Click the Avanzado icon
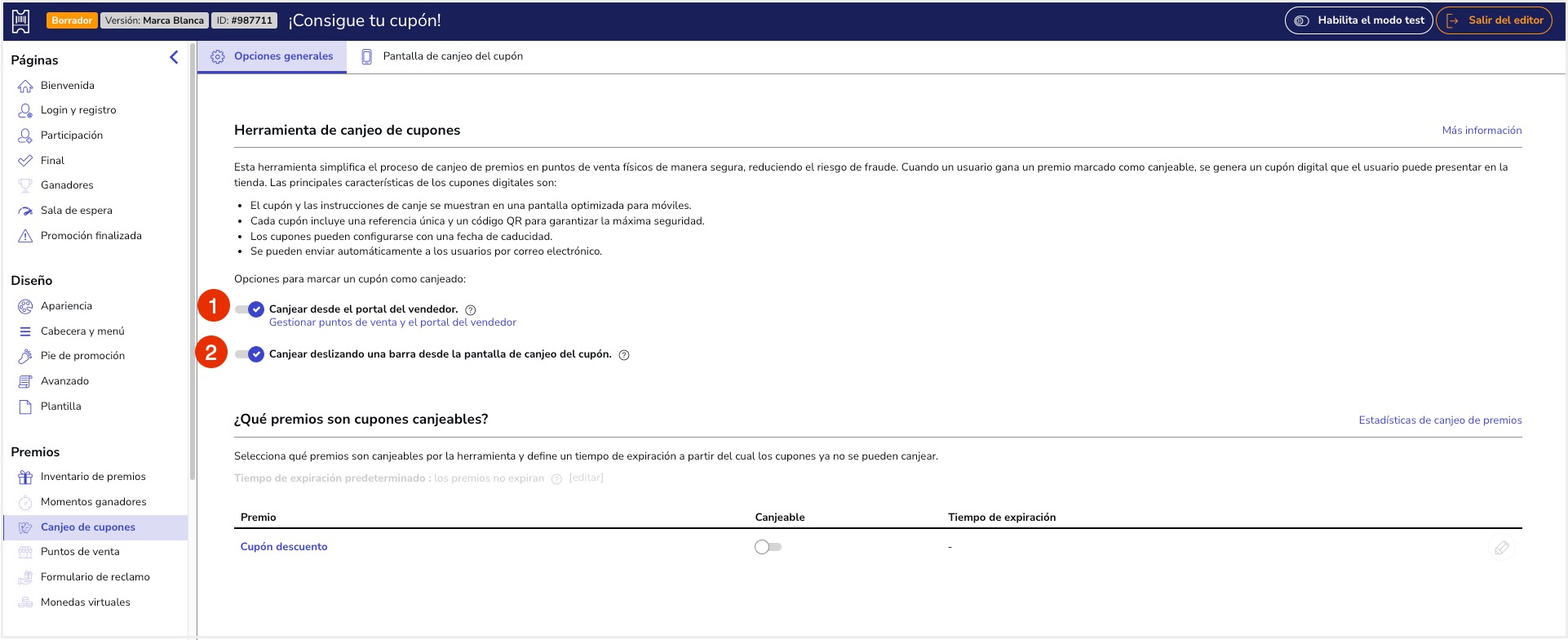The height and width of the screenshot is (640, 1568). pos(25,381)
